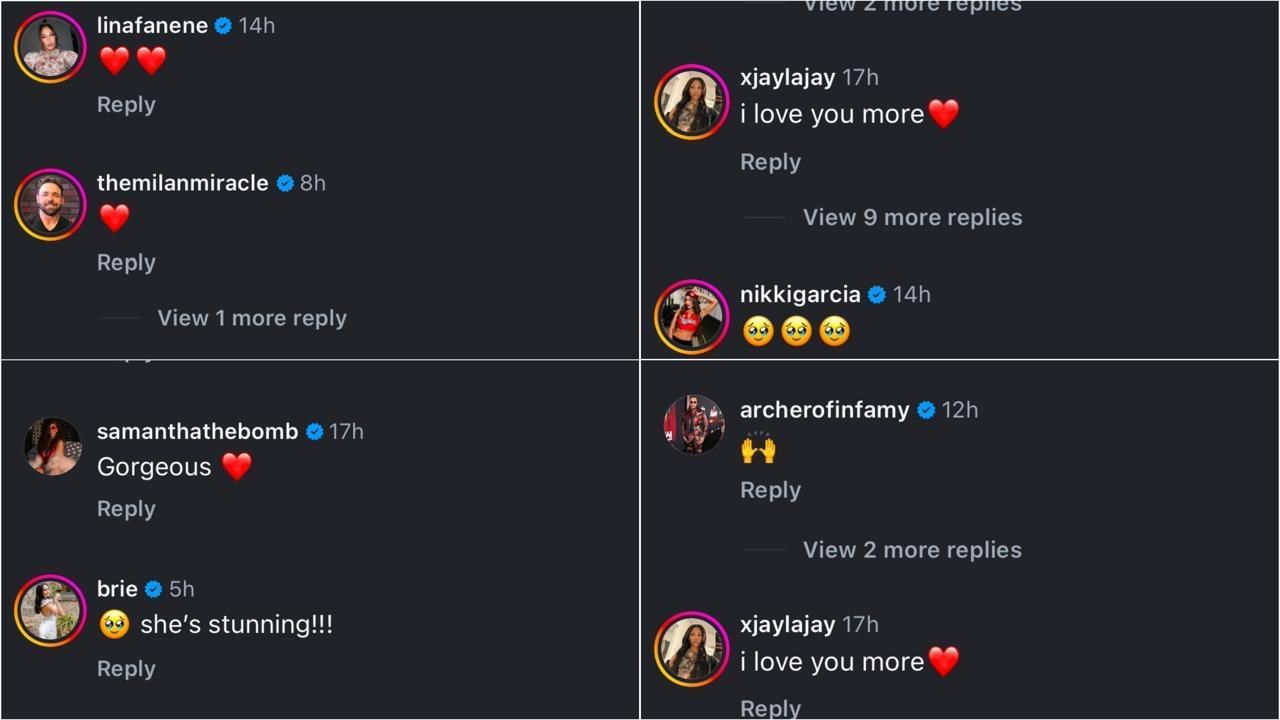Reply to samanthathebomb's "Gorgeous" comment
This screenshot has height=720, width=1280.
(126, 509)
